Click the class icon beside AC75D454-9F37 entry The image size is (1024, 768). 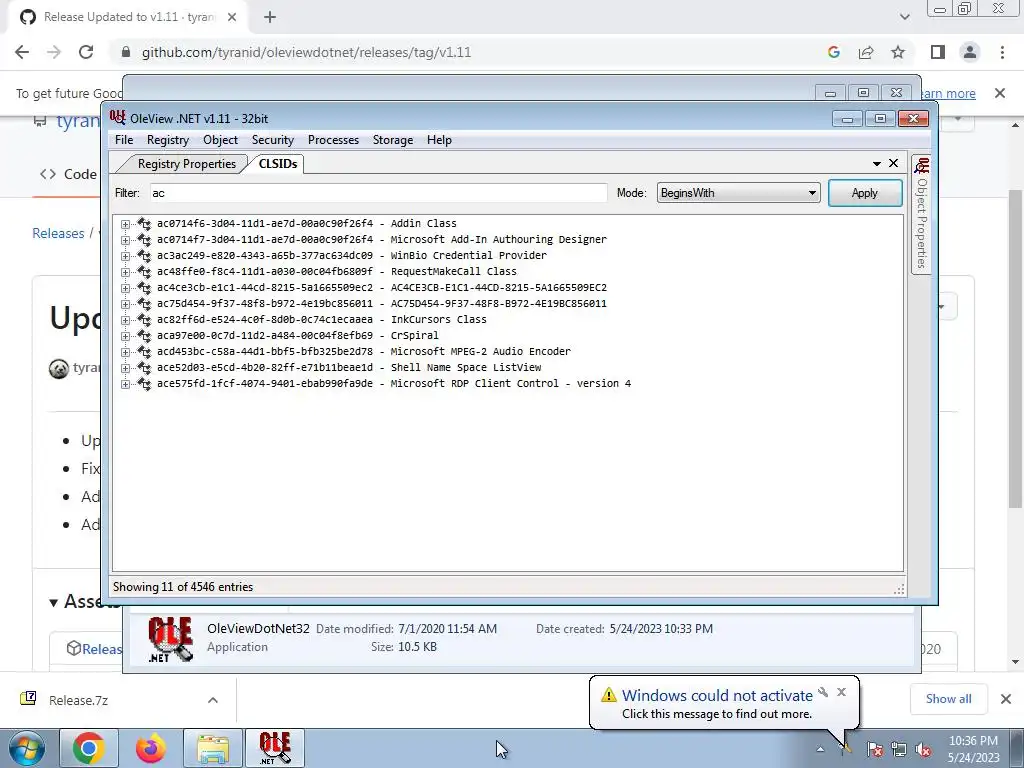[144, 303]
